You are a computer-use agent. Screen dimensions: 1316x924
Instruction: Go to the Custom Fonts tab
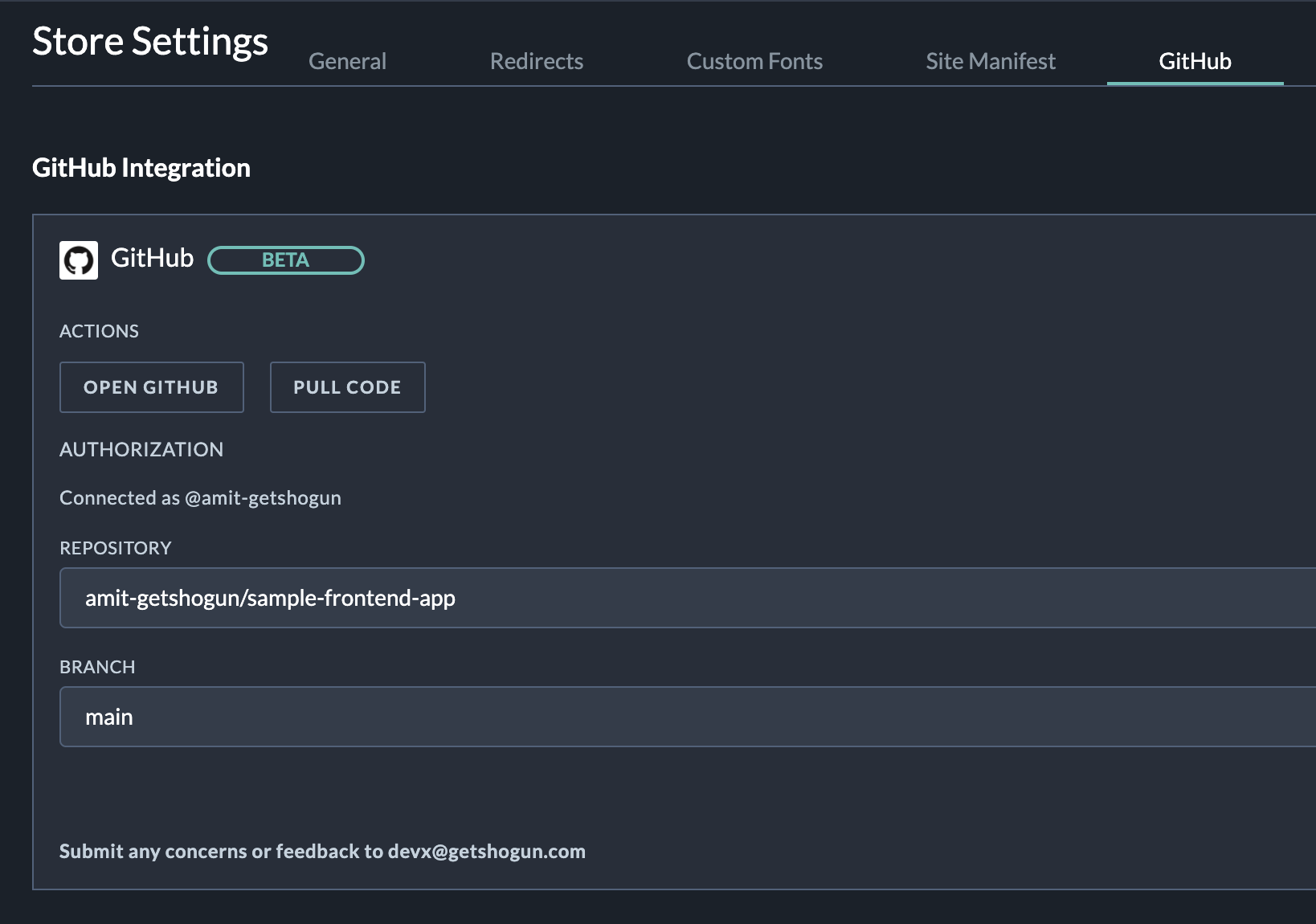click(754, 61)
